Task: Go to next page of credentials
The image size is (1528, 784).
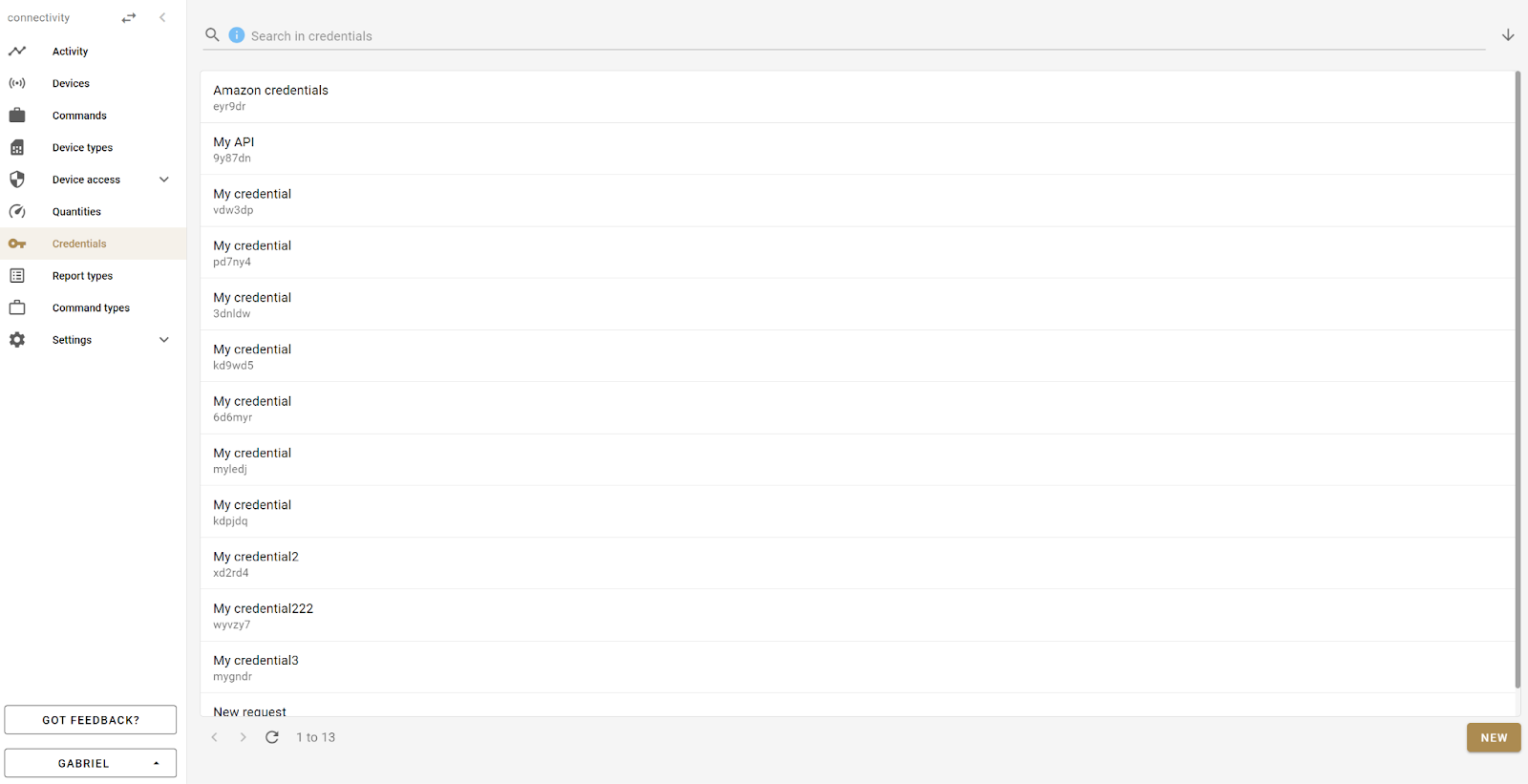Action: pyautogui.click(x=243, y=737)
